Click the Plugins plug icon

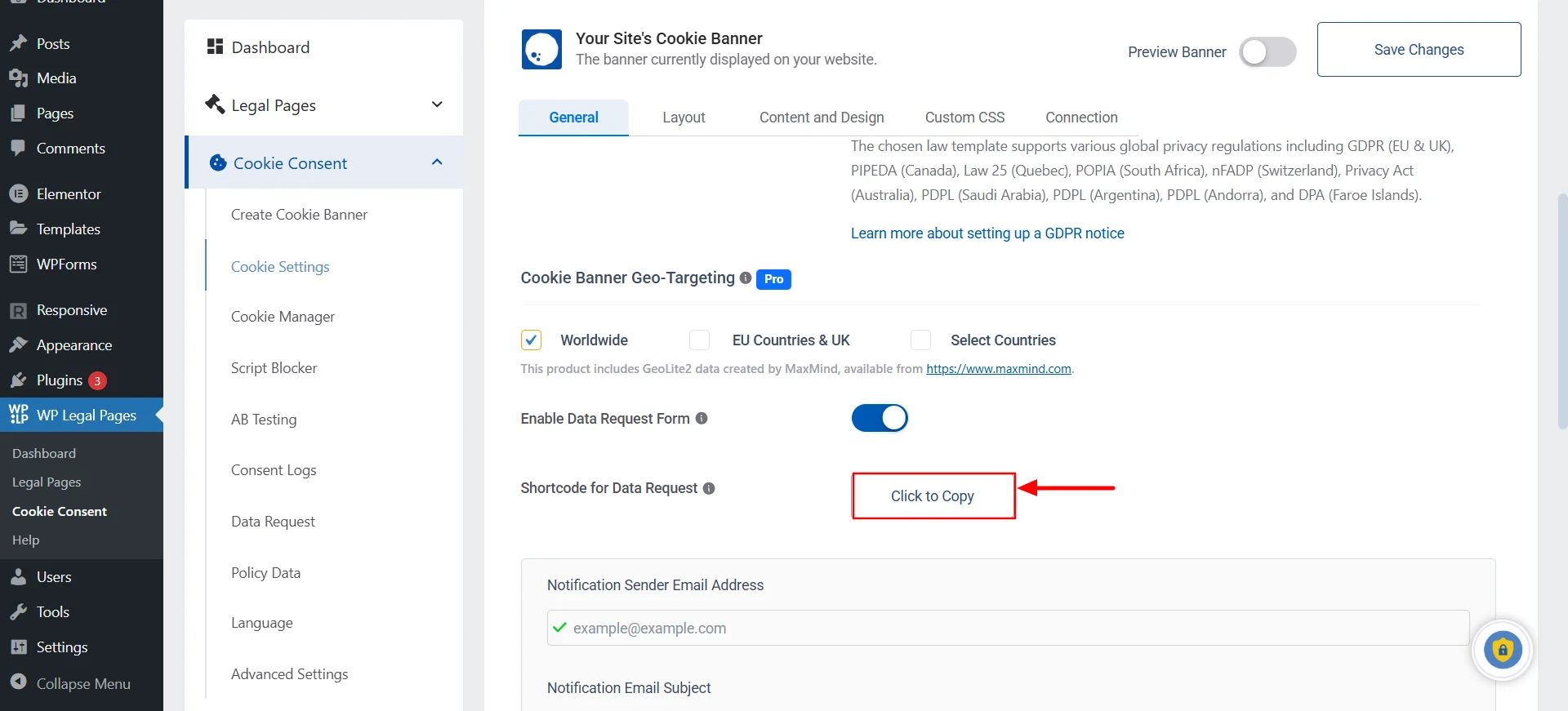pyautogui.click(x=19, y=380)
